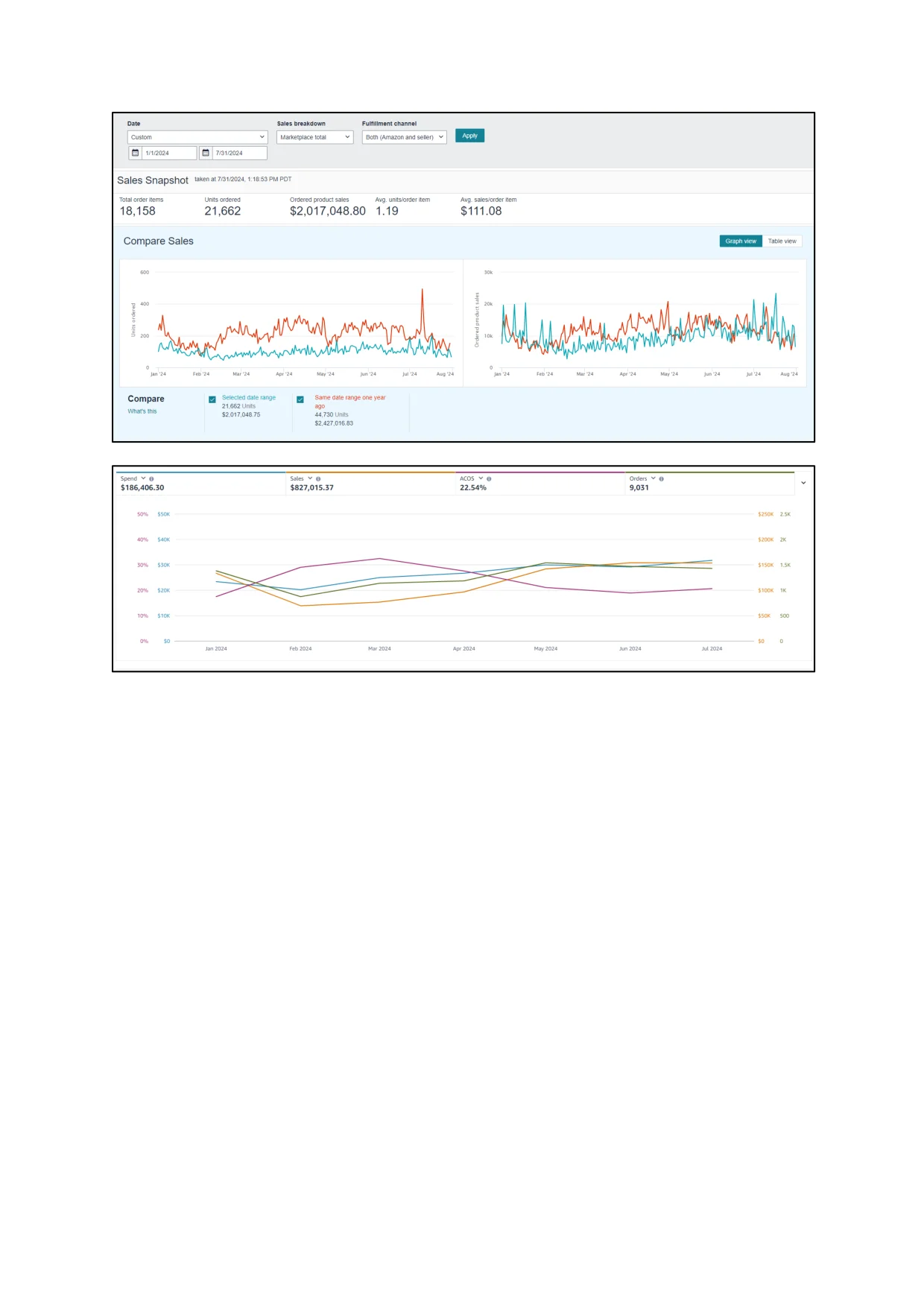Viewport: 924px width, 1307px height.
Task: Open the Date range dropdown showing Custom
Action: coord(197,137)
